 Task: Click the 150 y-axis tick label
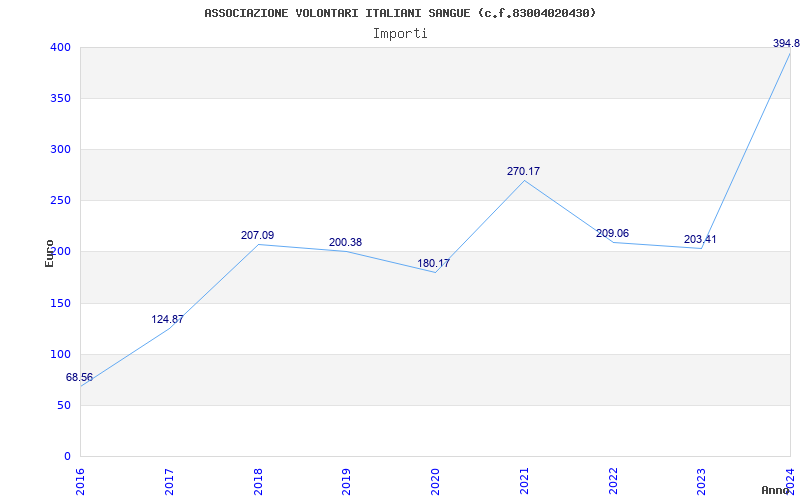pyautogui.click(x=60, y=304)
